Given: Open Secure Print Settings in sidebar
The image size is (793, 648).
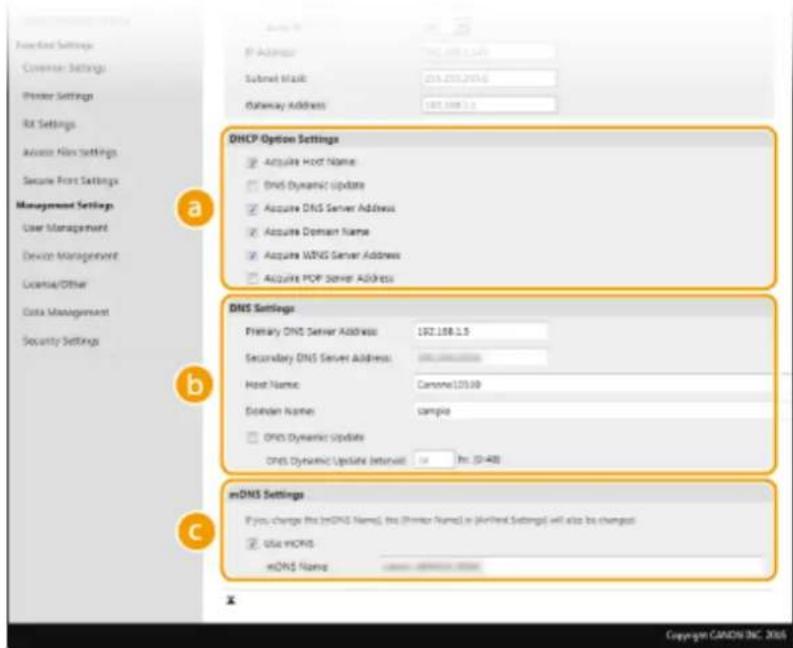Looking at the screenshot, I should (70, 181).
